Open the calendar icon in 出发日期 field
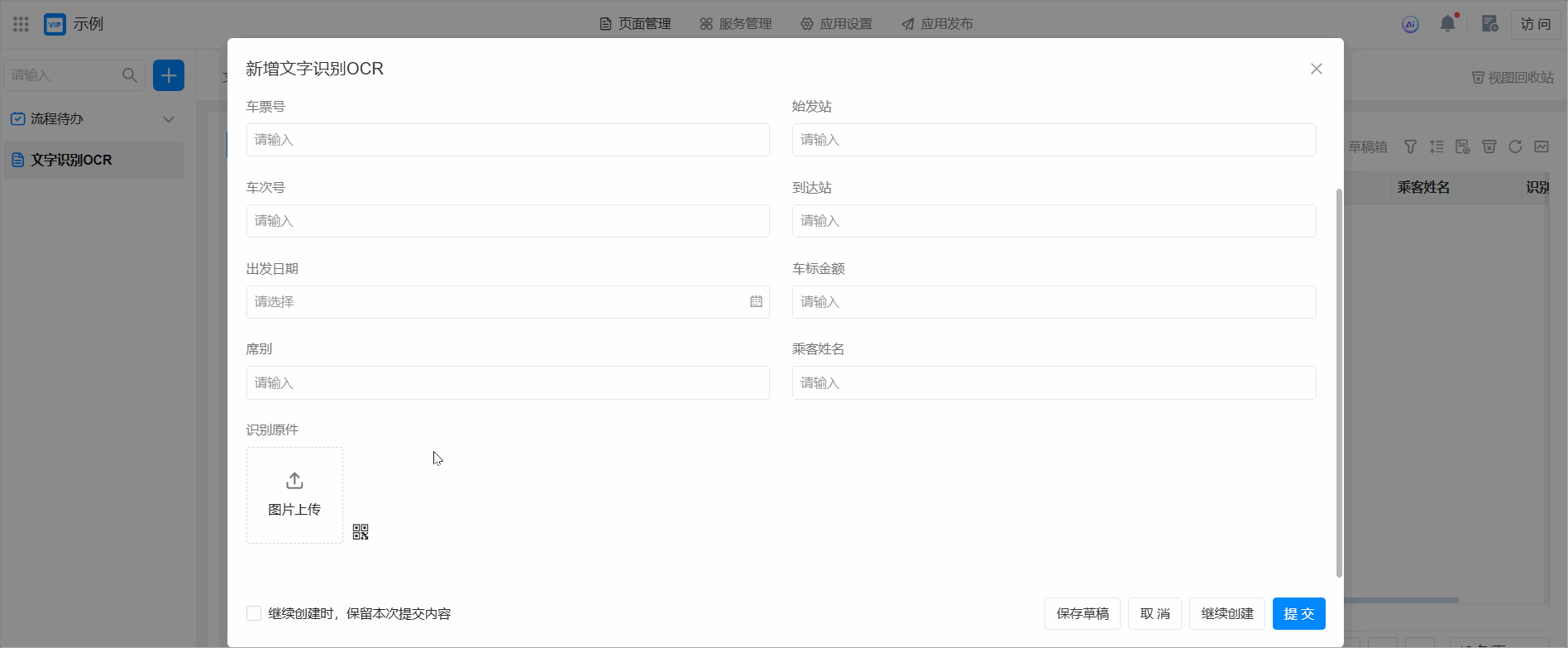The width and height of the screenshot is (1568, 648). (756, 302)
